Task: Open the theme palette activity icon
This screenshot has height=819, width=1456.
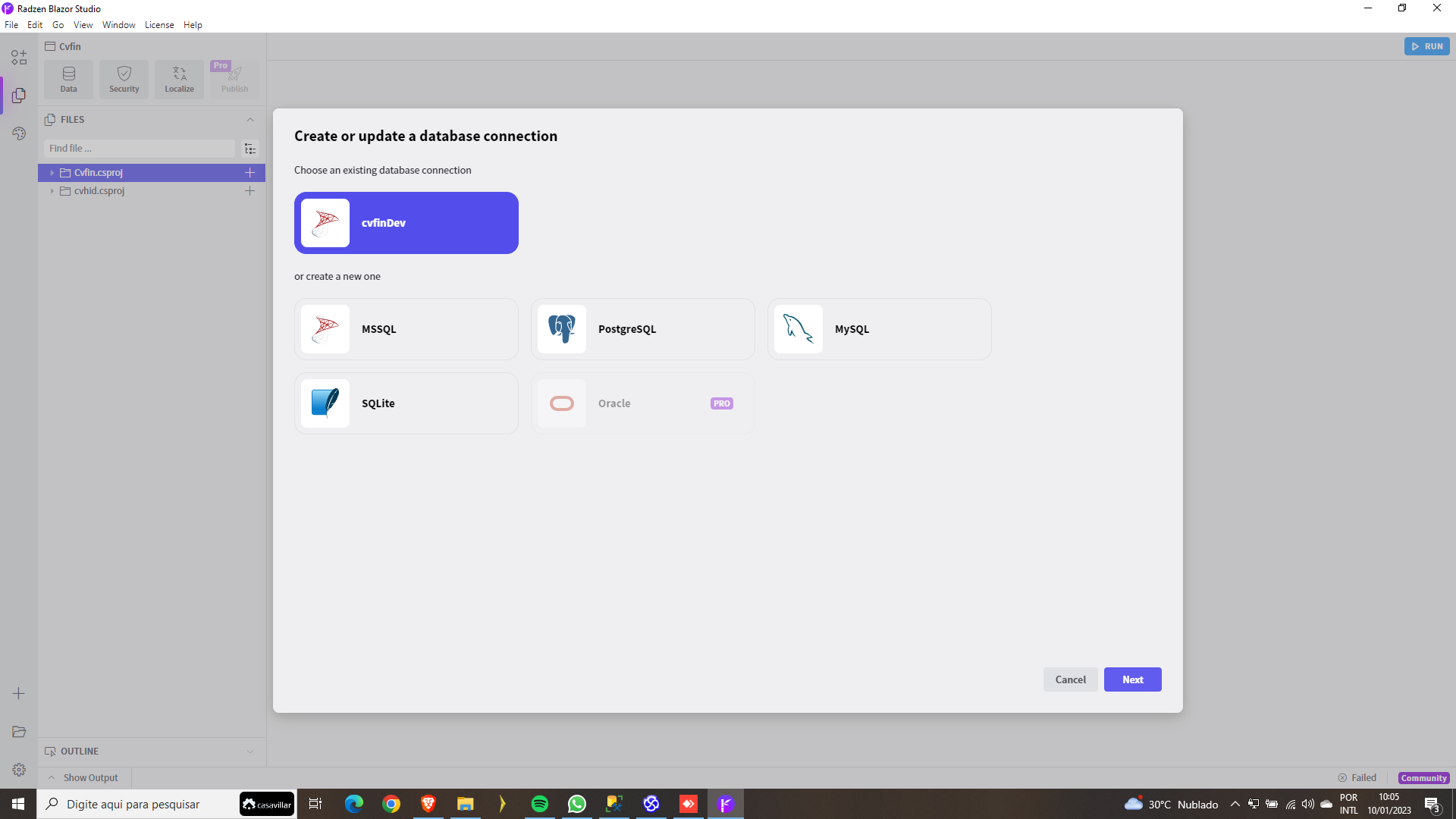Action: [x=19, y=133]
